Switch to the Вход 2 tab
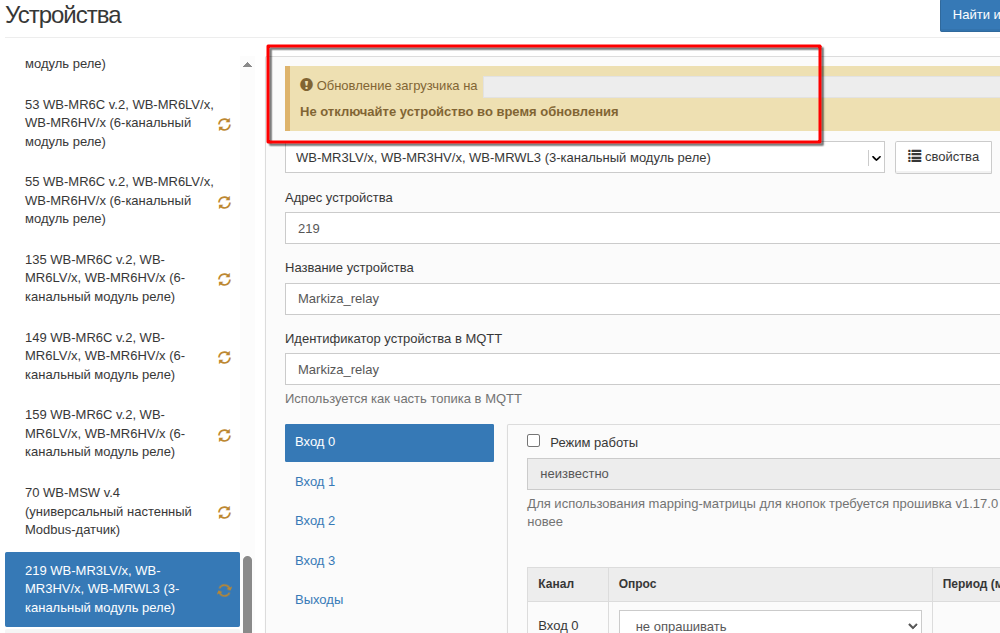The image size is (1000, 633). pyautogui.click(x=315, y=521)
